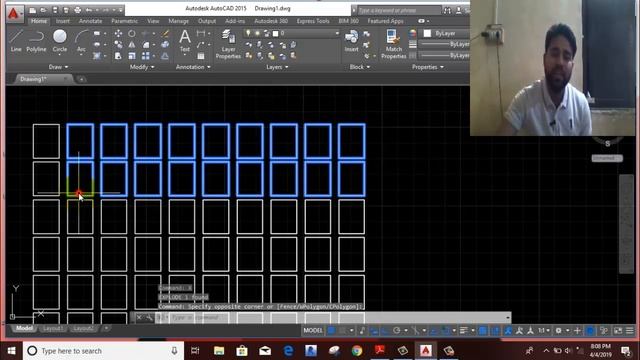Expand the Modify panel
The height and width of the screenshot is (360, 640).
click(142, 67)
